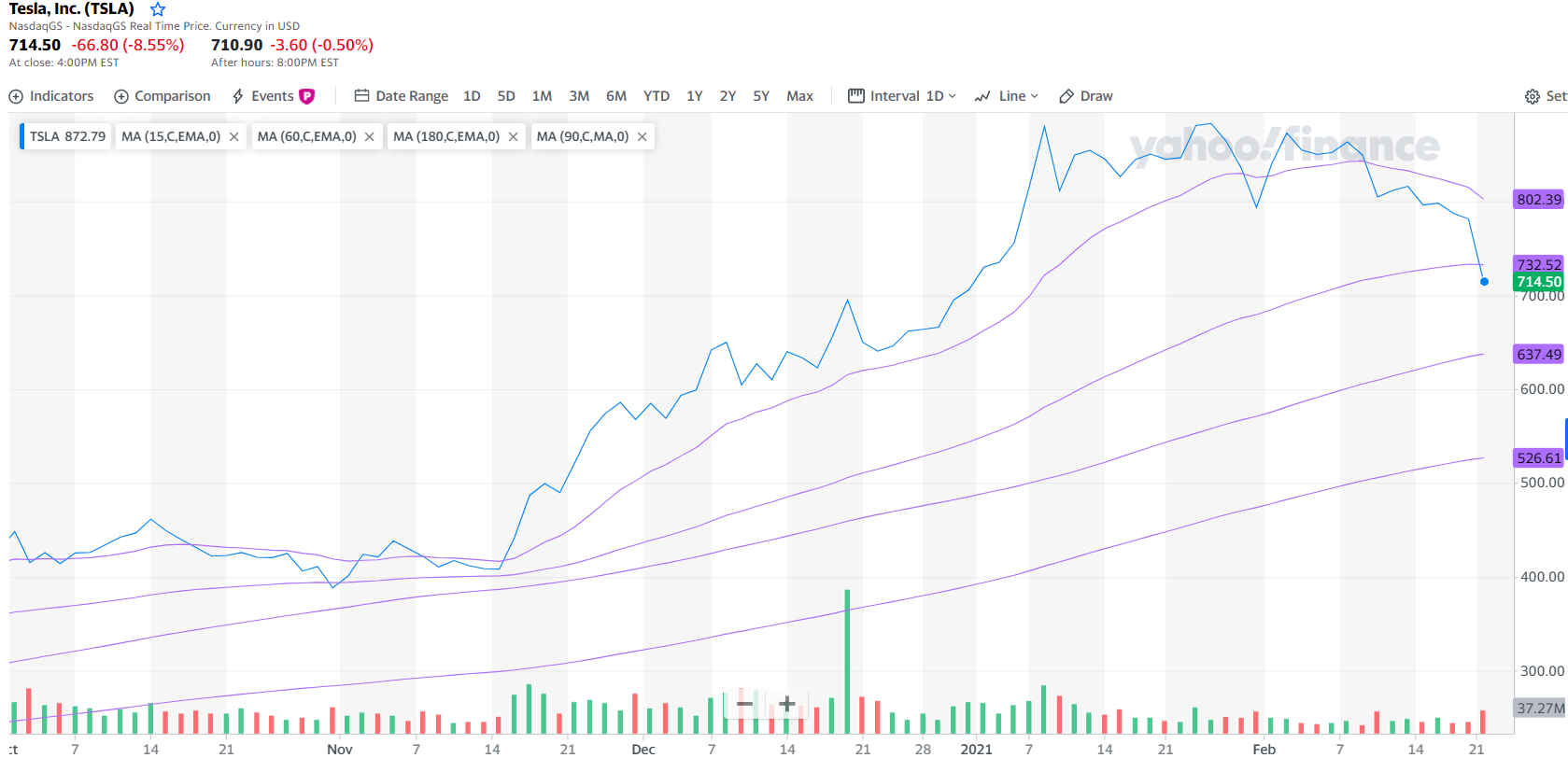Click the TSLA 872.79 legend label
Screen dimensions: 1568x772
click(67, 136)
